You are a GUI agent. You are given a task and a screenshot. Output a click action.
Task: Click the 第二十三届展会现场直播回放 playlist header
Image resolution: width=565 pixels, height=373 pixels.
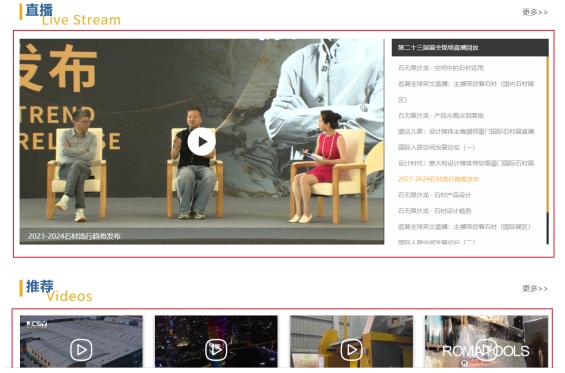tap(470, 48)
